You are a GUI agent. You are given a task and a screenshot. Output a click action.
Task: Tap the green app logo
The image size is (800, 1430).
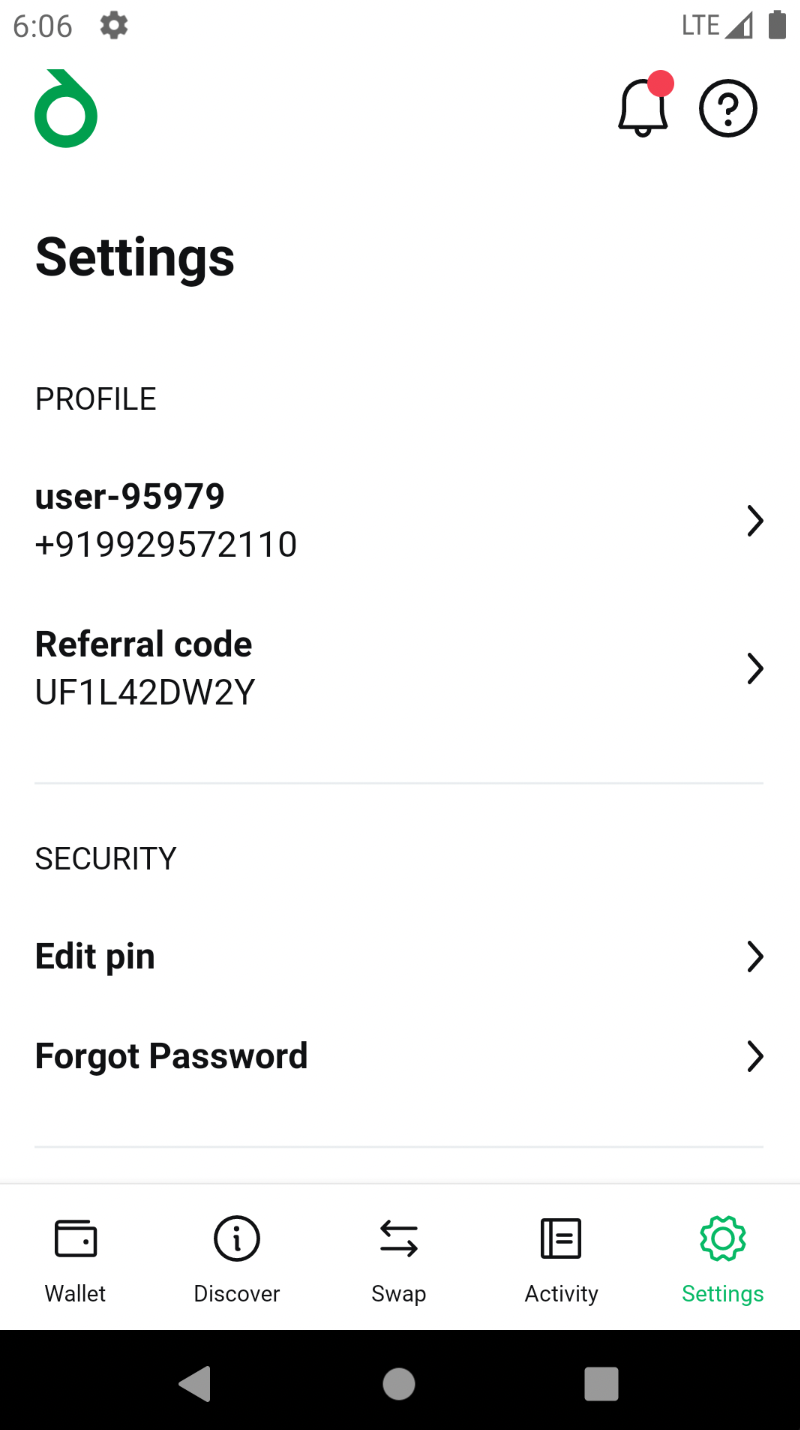point(66,110)
